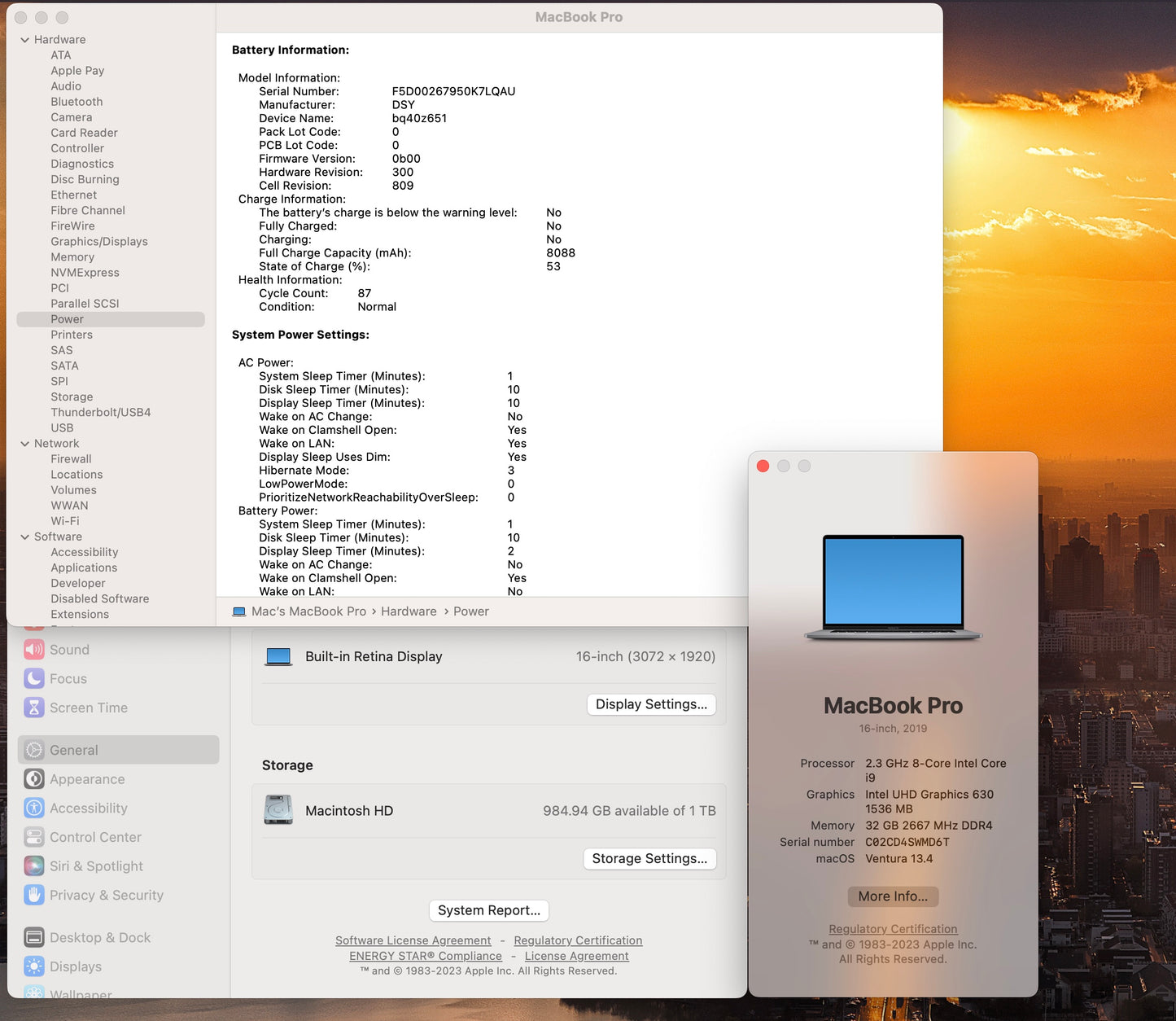Open Siri & Spotlight settings
Image resolution: width=1176 pixels, height=1021 pixels.
point(96,865)
